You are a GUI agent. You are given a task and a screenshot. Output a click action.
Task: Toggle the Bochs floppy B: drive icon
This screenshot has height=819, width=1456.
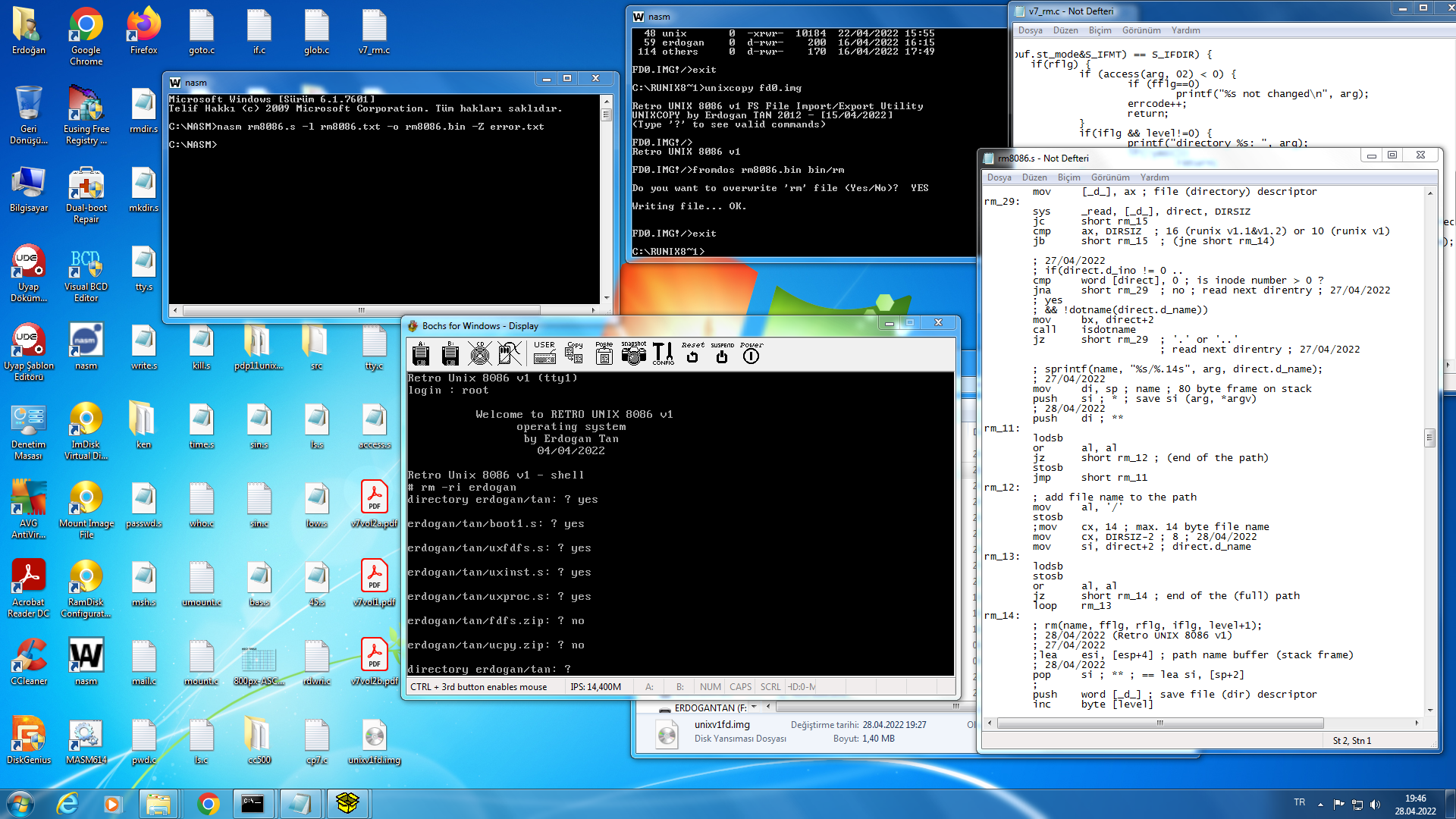point(450,353)
